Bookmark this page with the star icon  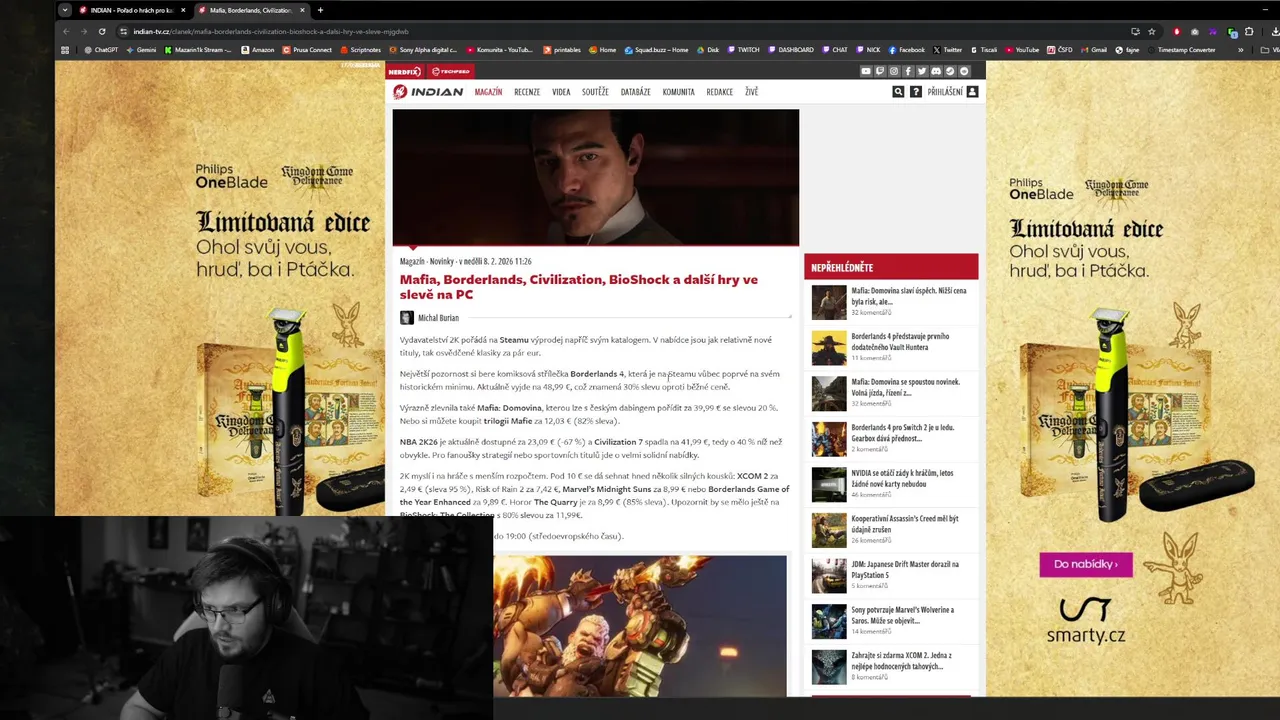pos(1151,31)
